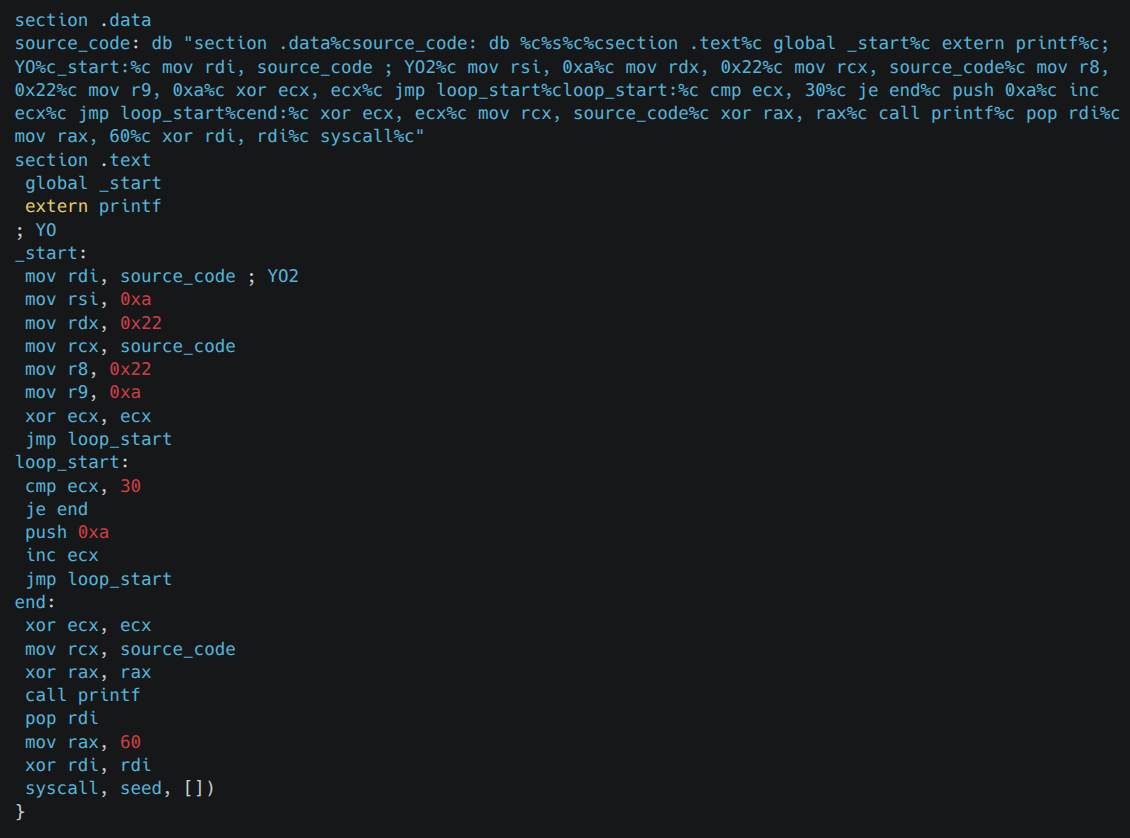
Task: Click red "0xa" in the mov r9 line
Action: [125, 393]
